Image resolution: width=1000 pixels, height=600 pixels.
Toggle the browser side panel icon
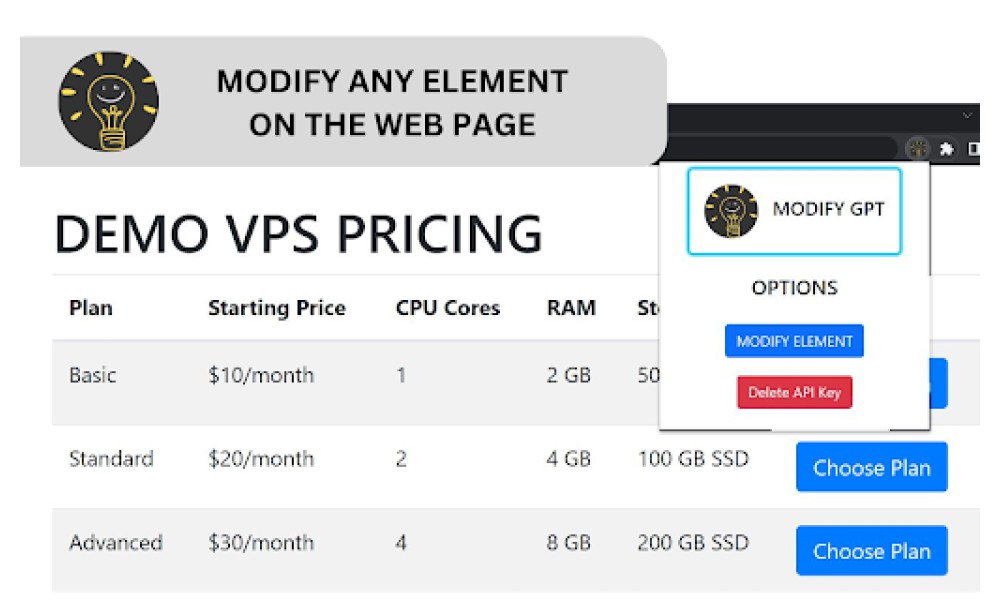point(974,149)
